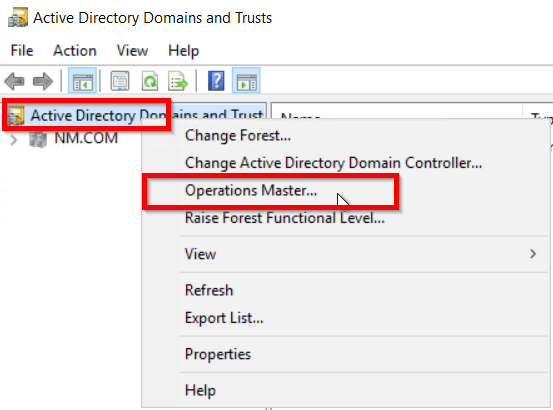Click the Forward arrow toolbar icon

coord(43,81)
